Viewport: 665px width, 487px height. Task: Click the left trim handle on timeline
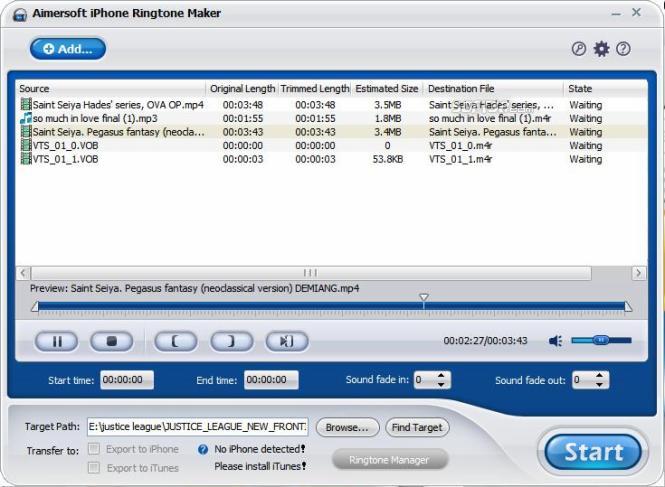click(35, 306)
